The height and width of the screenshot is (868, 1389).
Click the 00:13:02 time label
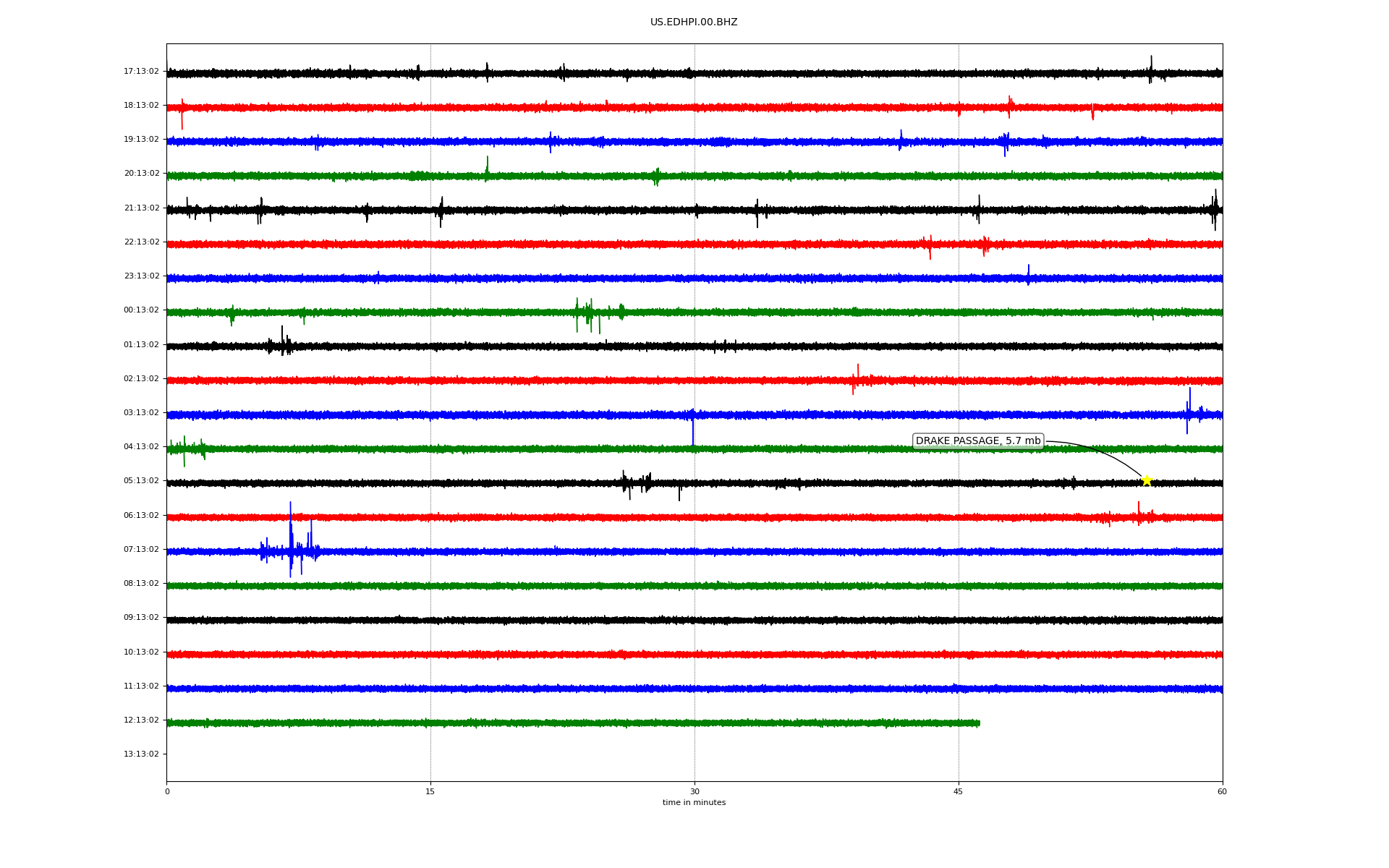pyautogui.click(x=141, y=310)
